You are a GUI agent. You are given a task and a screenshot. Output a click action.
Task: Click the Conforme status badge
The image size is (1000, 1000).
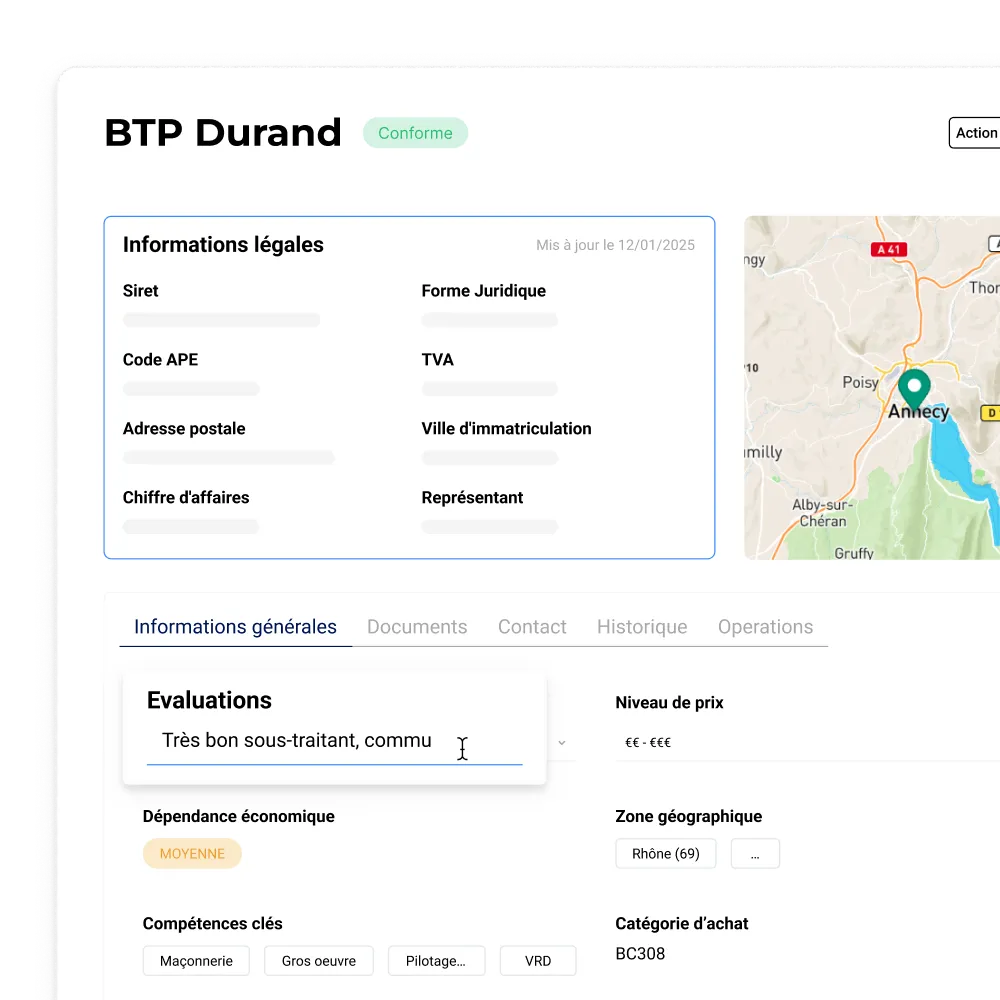pyautogui.click(x=415, y=133)
